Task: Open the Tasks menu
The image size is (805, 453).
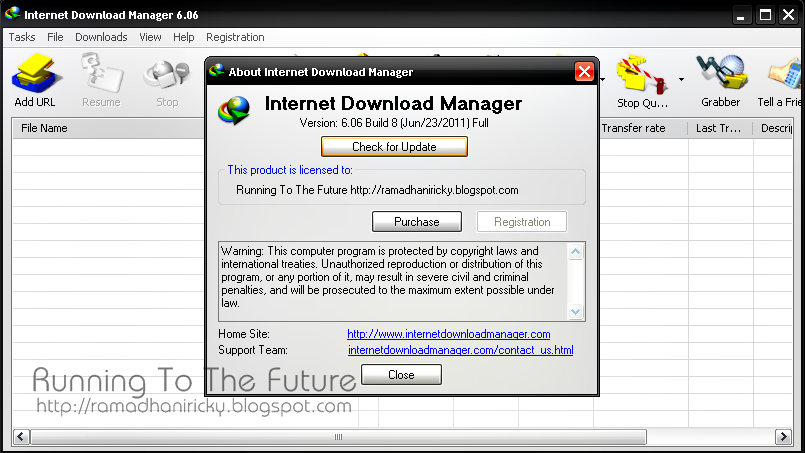Action: [x=22, y=37]
